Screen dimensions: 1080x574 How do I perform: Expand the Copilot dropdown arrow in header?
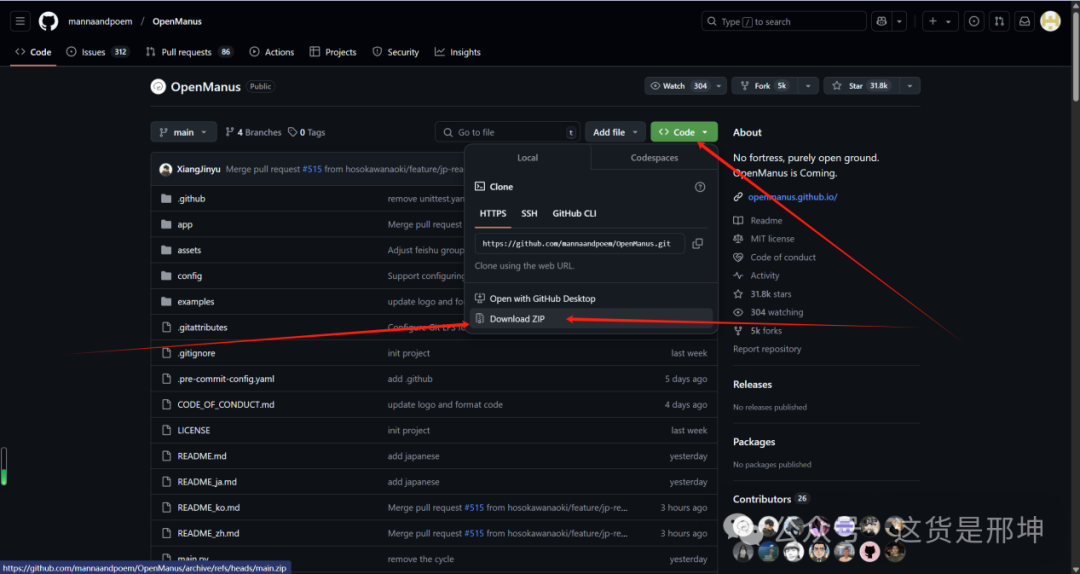[899, 21]
